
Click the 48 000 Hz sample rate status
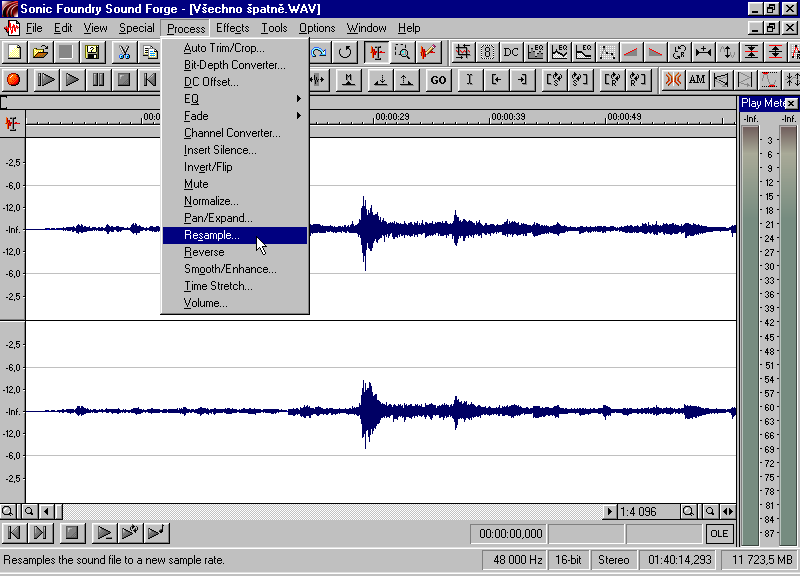(515, 560)
